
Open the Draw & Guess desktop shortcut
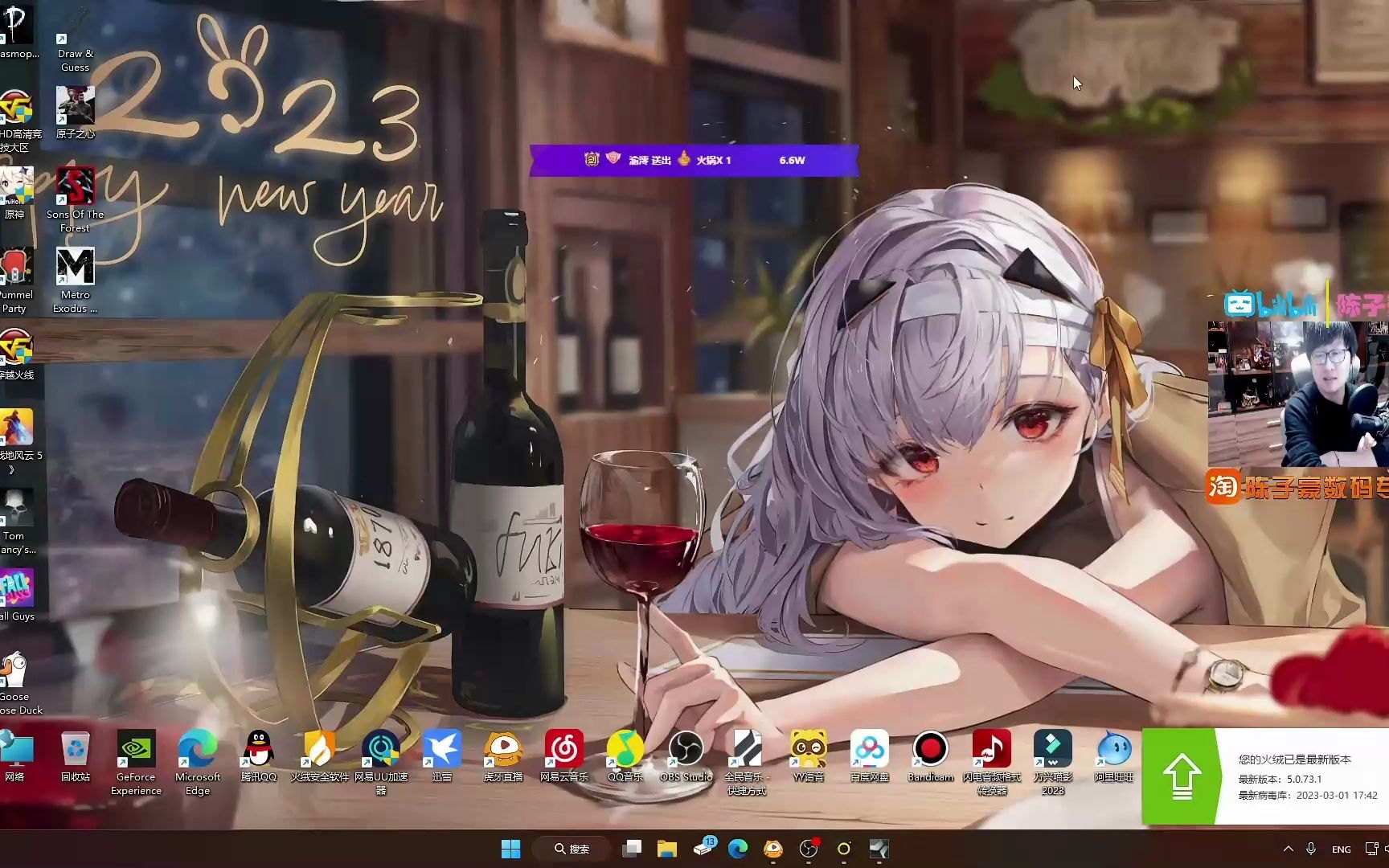click(x=76, y=39)
